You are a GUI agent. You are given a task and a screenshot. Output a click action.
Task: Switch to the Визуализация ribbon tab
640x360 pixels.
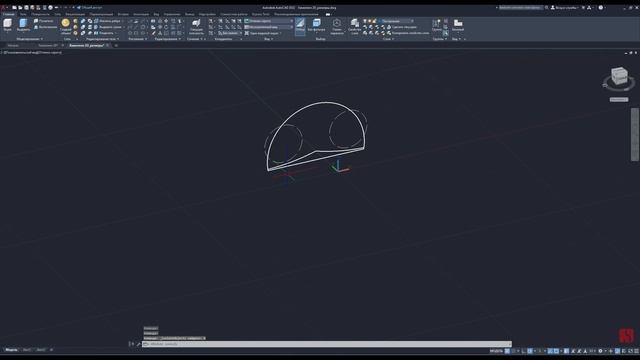[x=75, y=14]
